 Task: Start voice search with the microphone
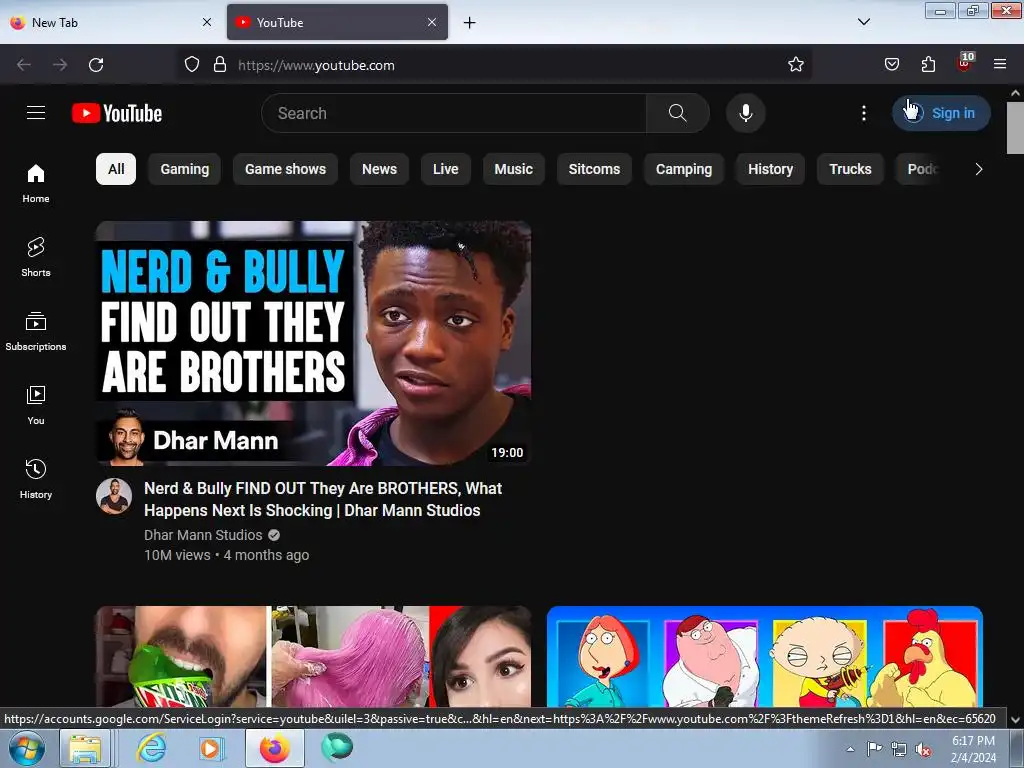point(745,113)
